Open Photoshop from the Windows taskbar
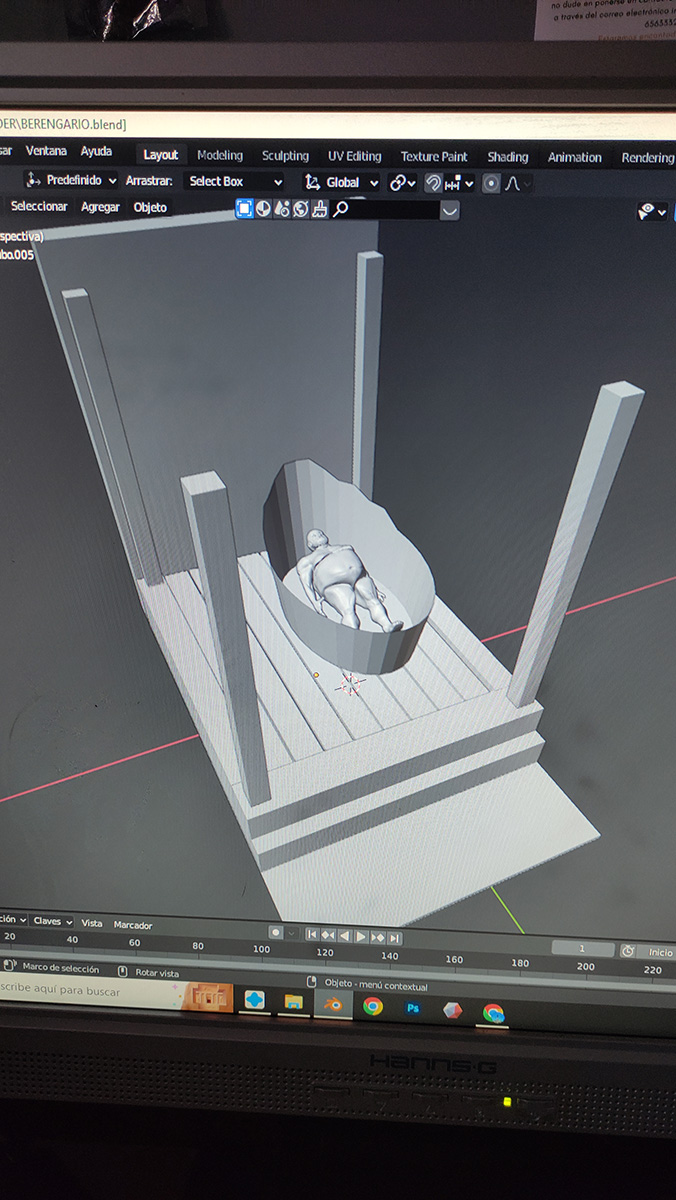 (x=412, y=1008)
